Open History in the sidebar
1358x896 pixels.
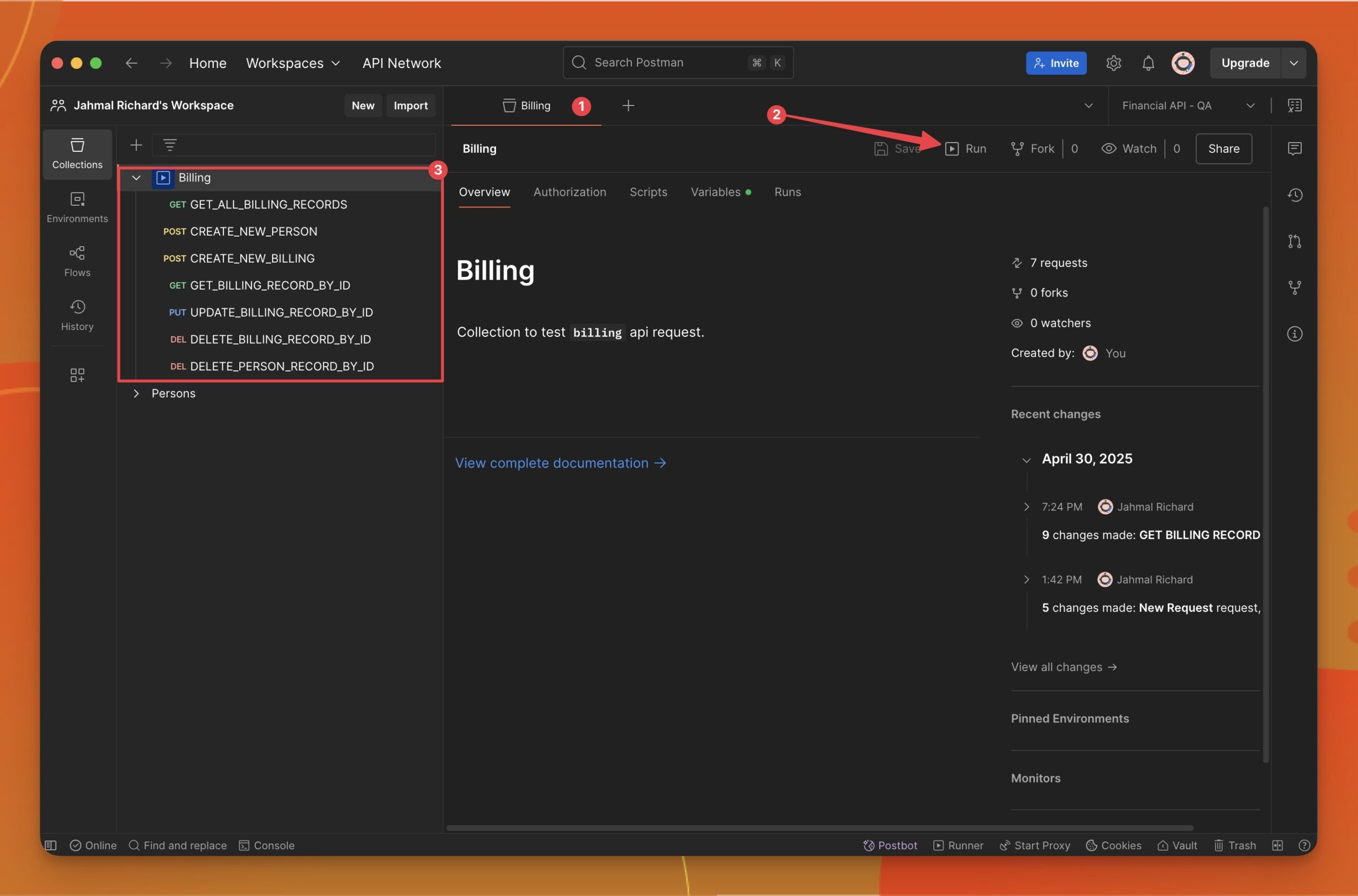point(77,315)
